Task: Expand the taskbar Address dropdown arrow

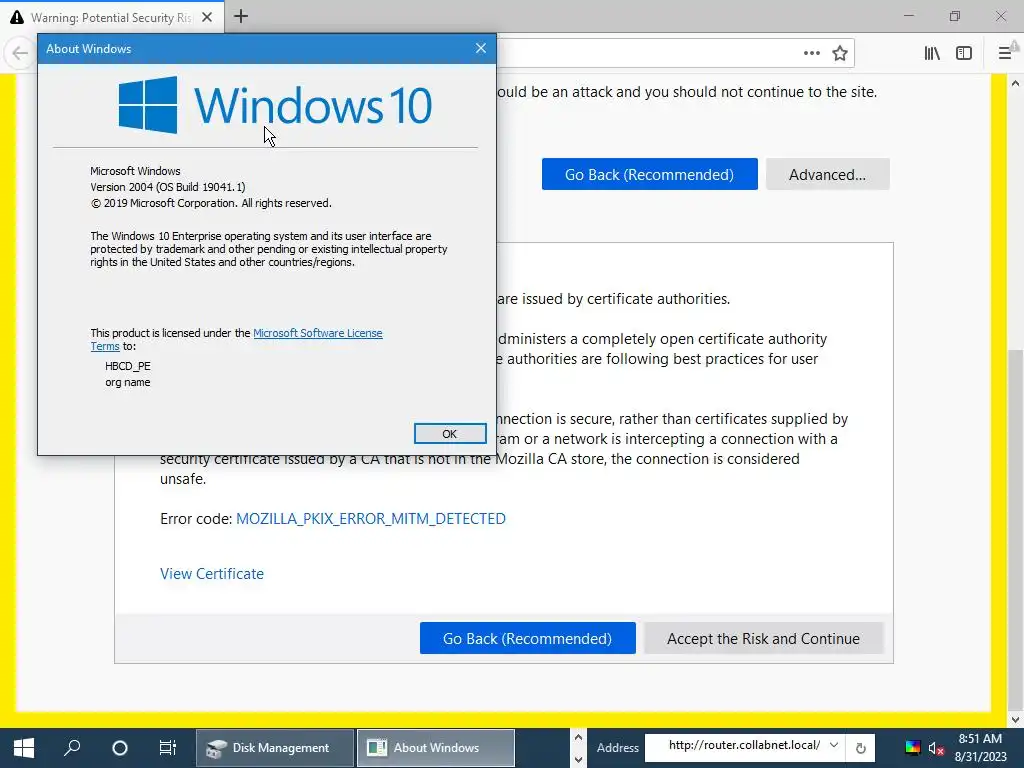Action: (x=834, y=746)
